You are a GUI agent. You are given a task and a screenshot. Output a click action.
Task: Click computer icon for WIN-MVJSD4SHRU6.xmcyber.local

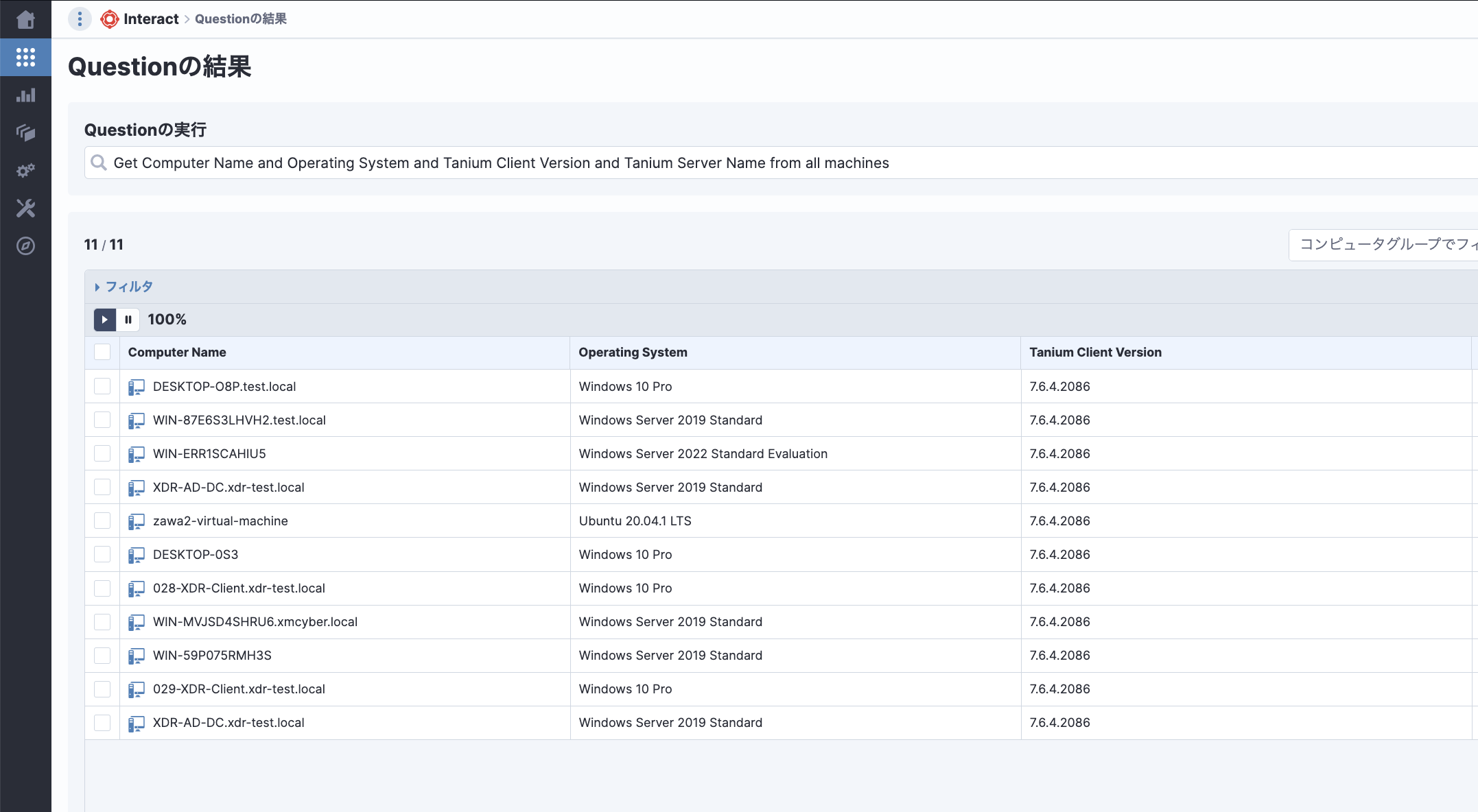(x=136, y=622)
